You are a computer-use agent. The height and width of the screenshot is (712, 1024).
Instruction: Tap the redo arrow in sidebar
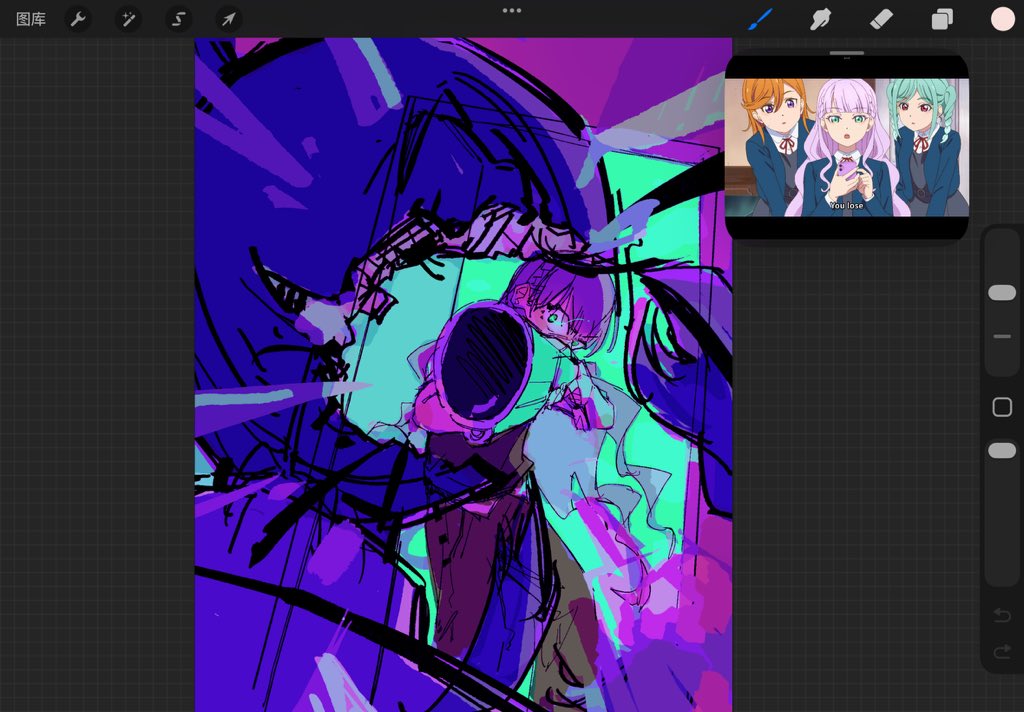[1002, 651]
